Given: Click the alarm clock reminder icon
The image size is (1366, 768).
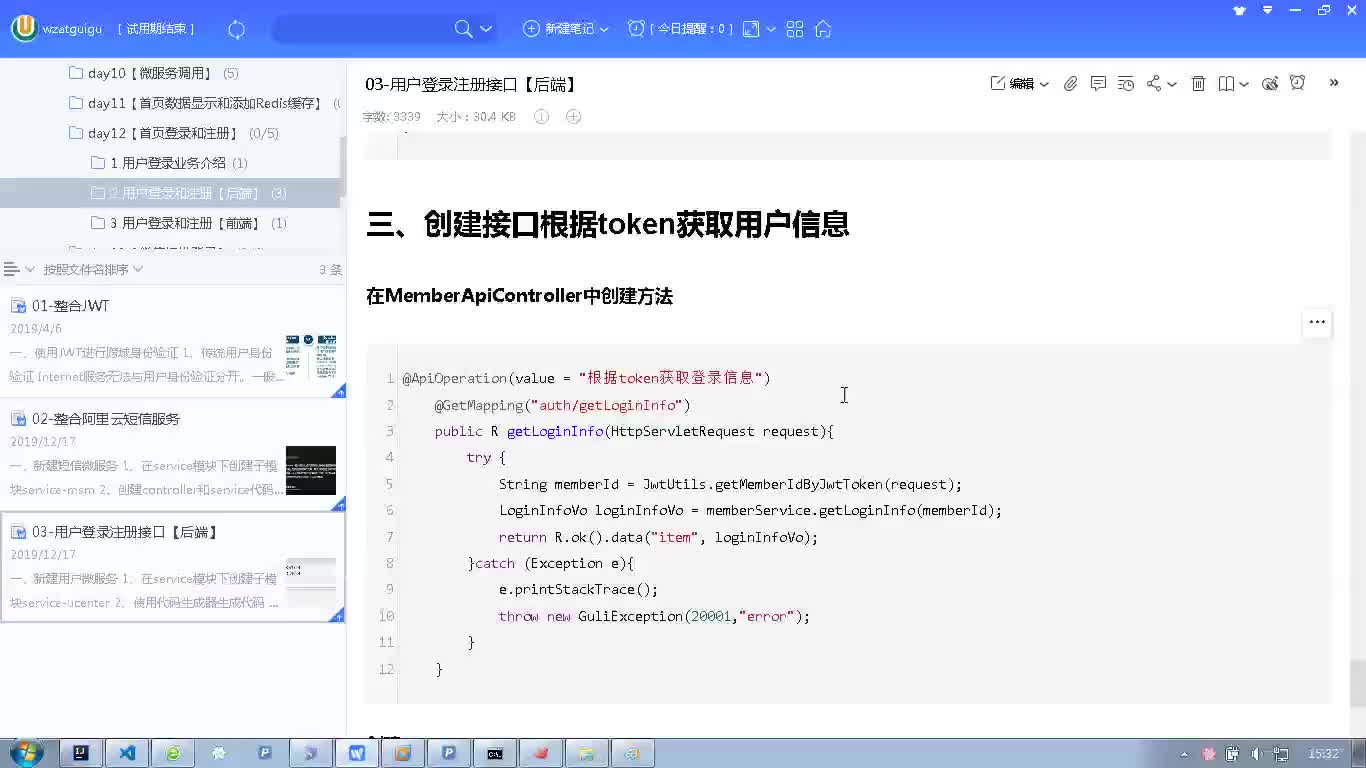Looking at the screenshot, I should [x=1298, y=83].
